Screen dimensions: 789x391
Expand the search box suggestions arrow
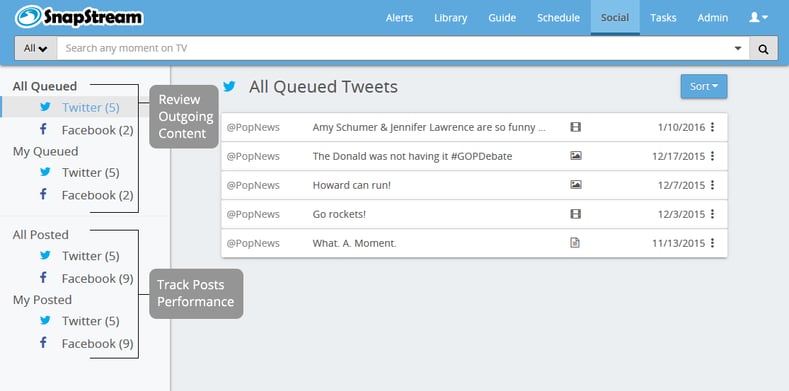coord(738,49)
